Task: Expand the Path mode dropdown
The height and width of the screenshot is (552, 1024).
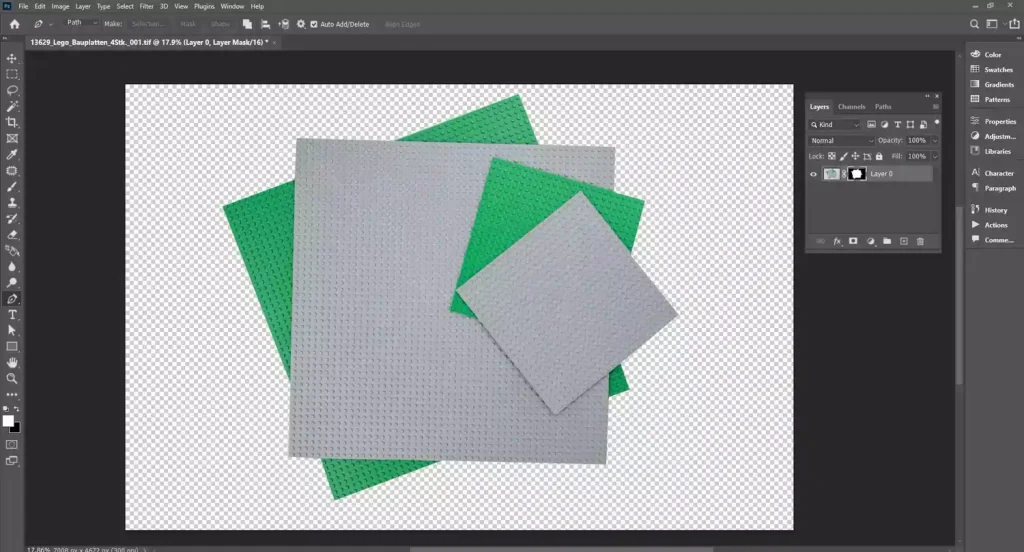Action: click(81, 22)
